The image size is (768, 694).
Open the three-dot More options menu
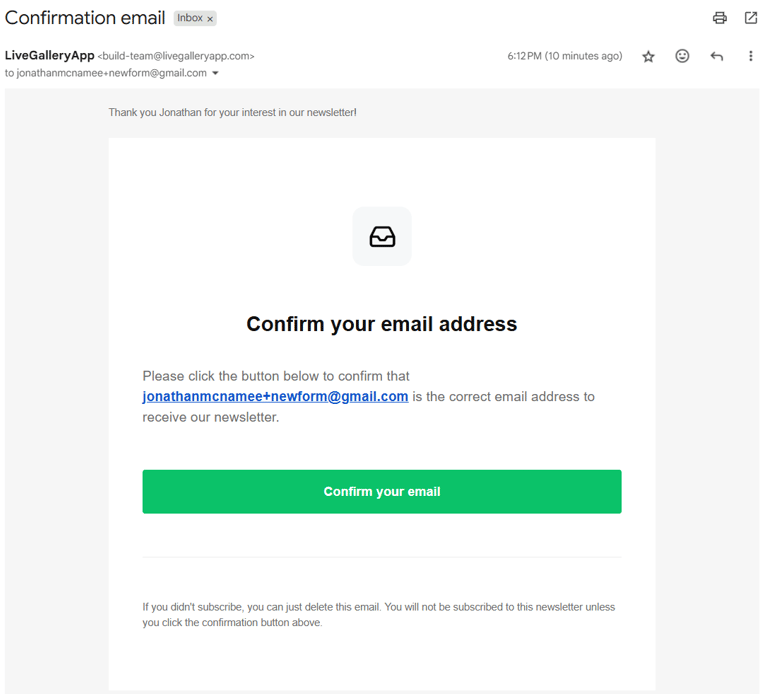[750, 56]
